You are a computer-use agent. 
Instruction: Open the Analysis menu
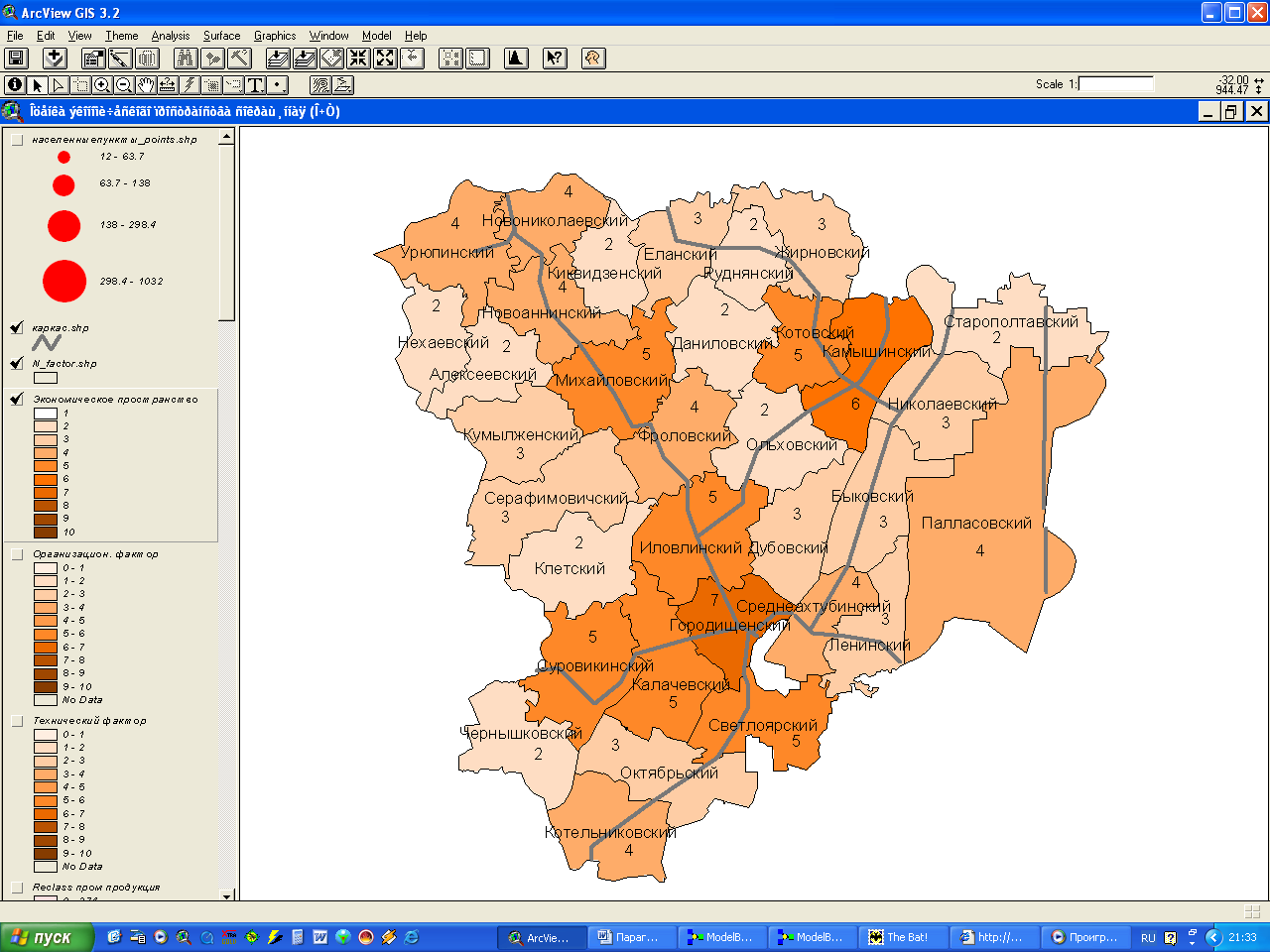click(171, 36)
